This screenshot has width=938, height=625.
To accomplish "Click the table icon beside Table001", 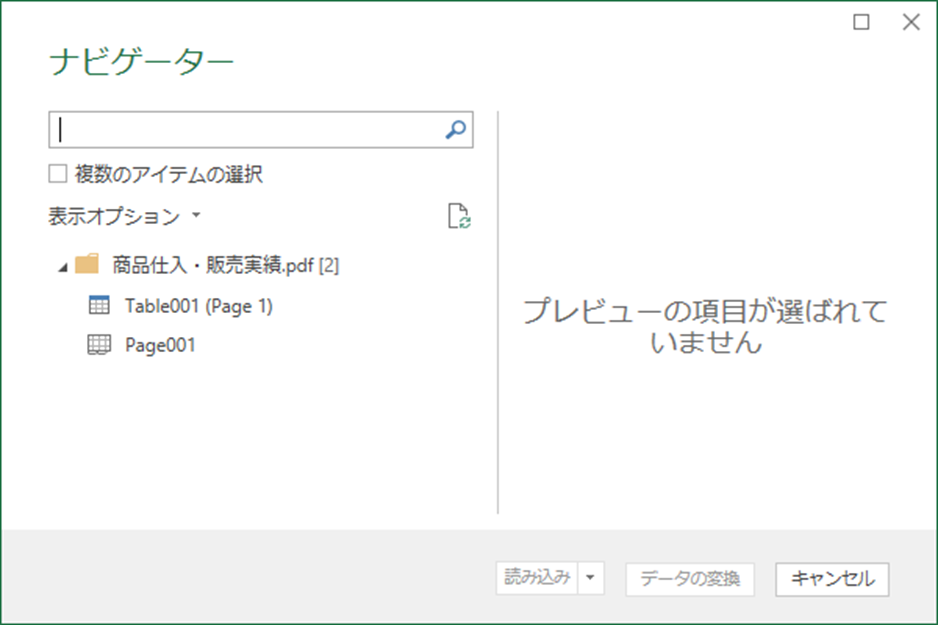I will coord(99,306).
